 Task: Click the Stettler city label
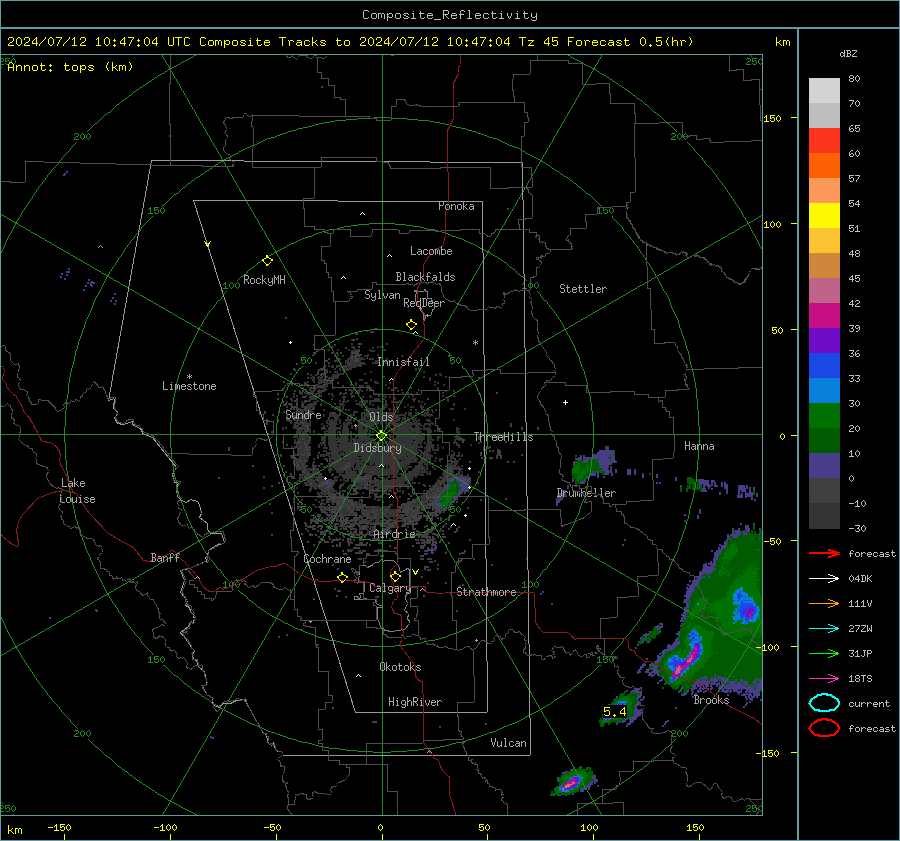tap(583, 289)
